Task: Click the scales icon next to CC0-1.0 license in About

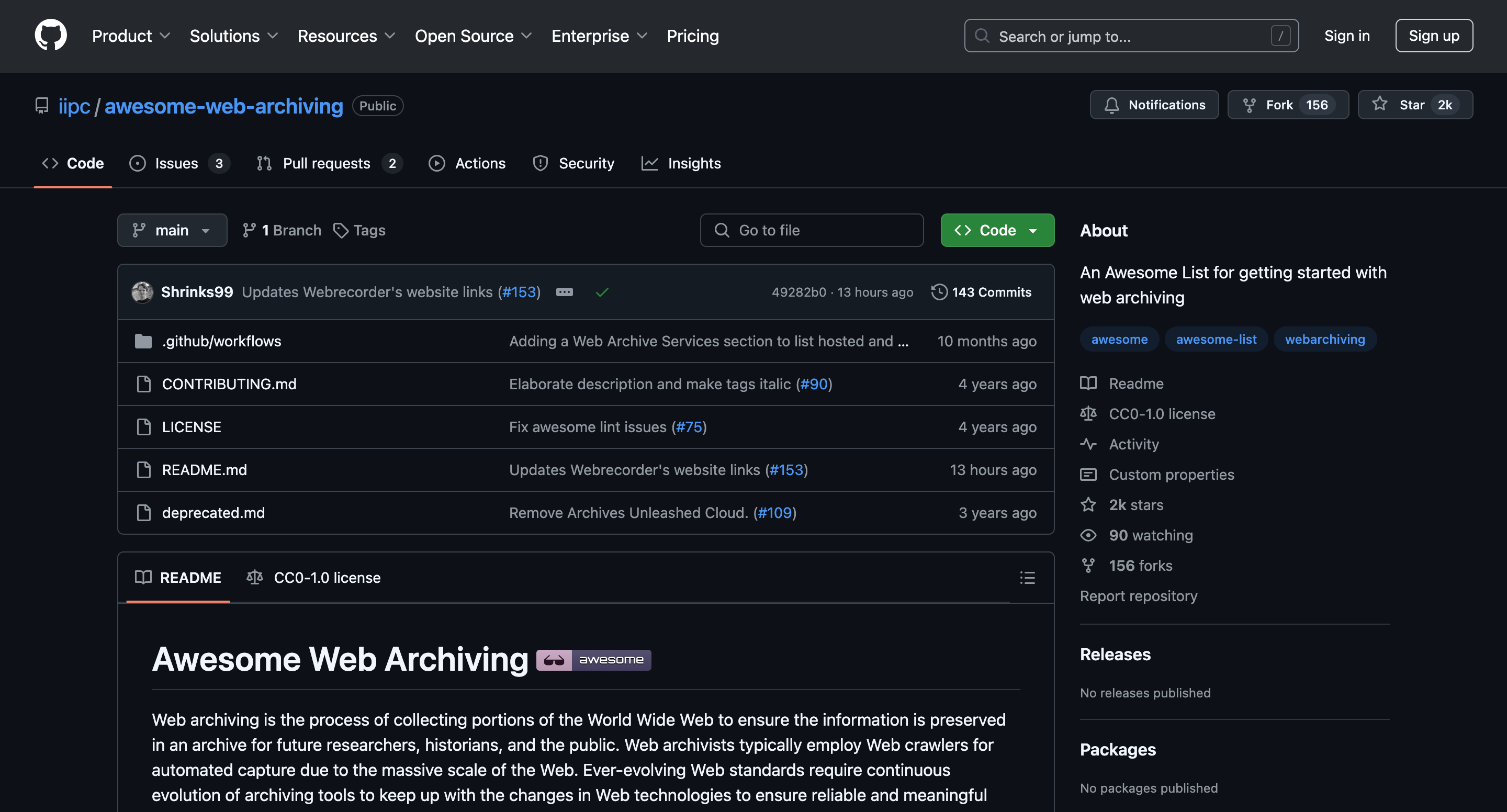Action: (x=1088, y=414)
